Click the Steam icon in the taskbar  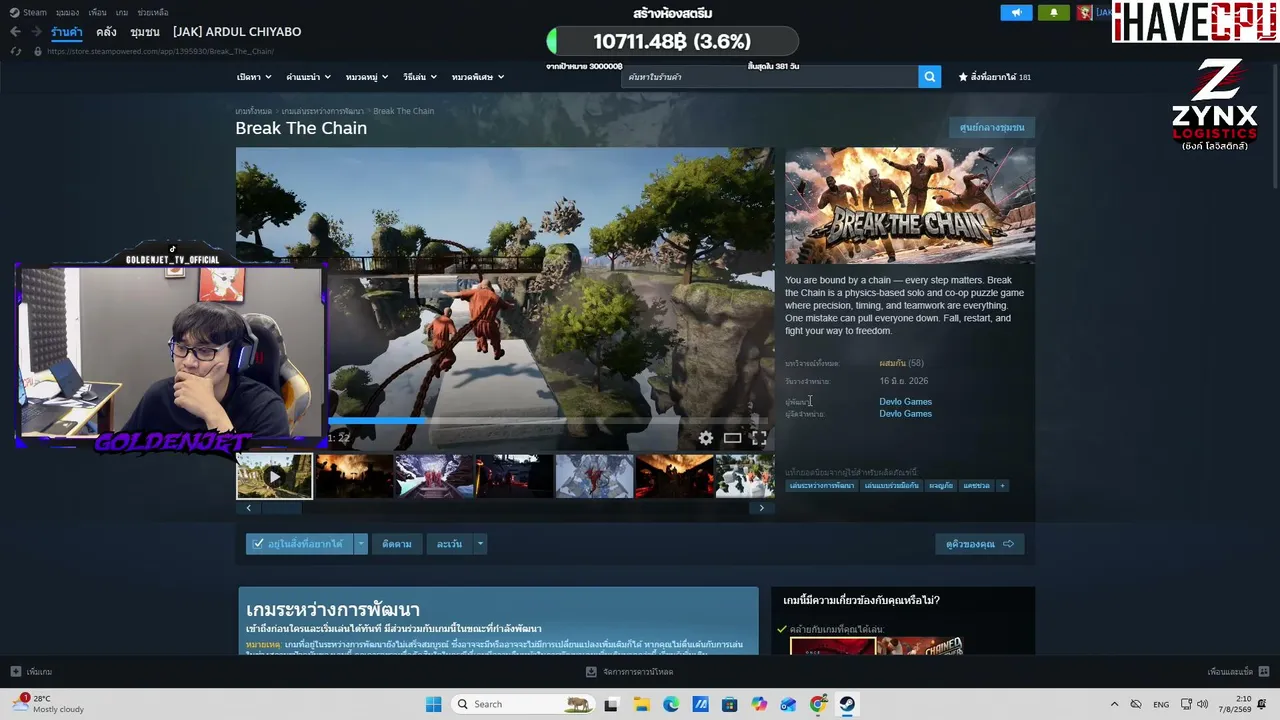coord(847,704)
